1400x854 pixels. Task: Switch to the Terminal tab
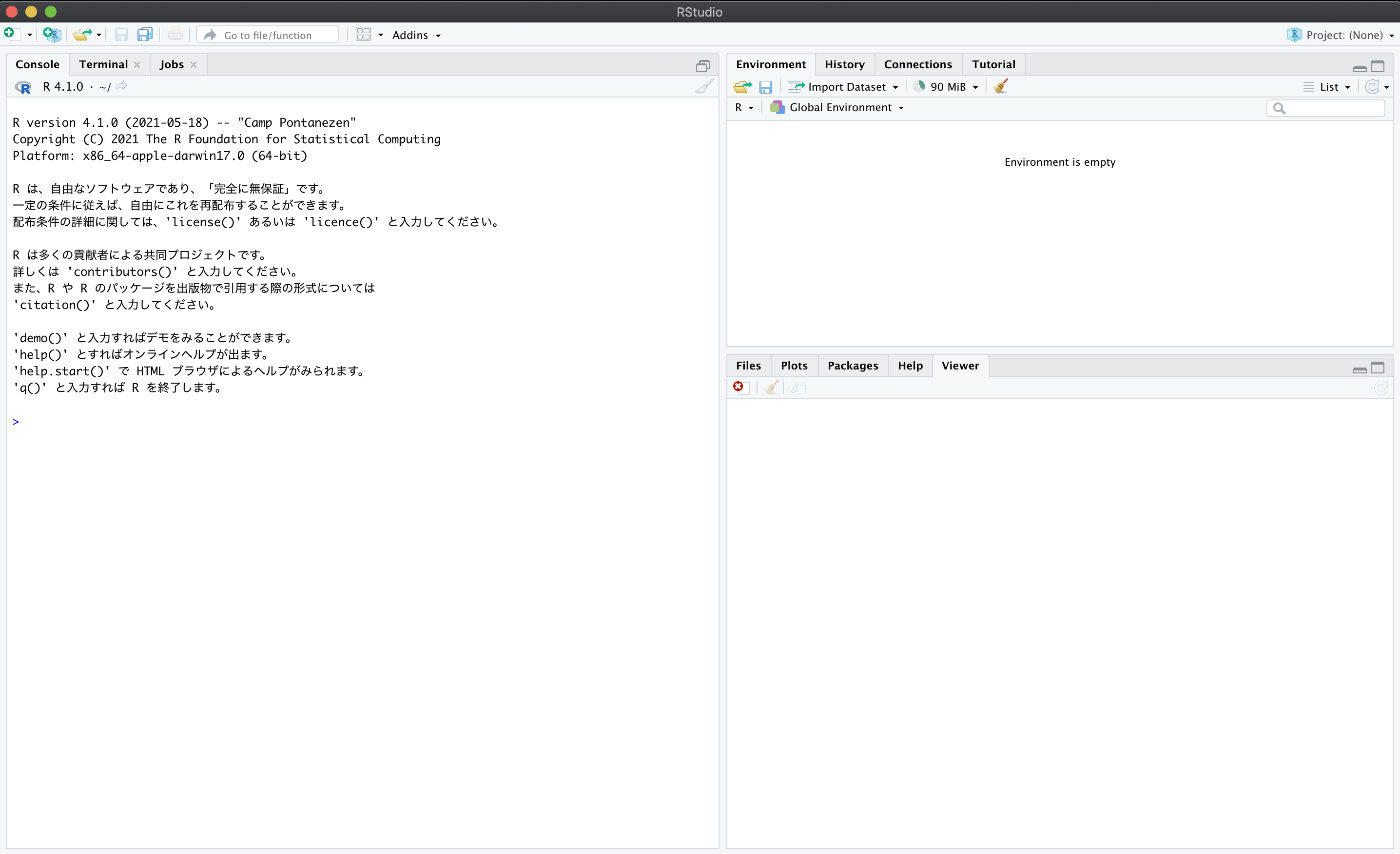(103, 64)
